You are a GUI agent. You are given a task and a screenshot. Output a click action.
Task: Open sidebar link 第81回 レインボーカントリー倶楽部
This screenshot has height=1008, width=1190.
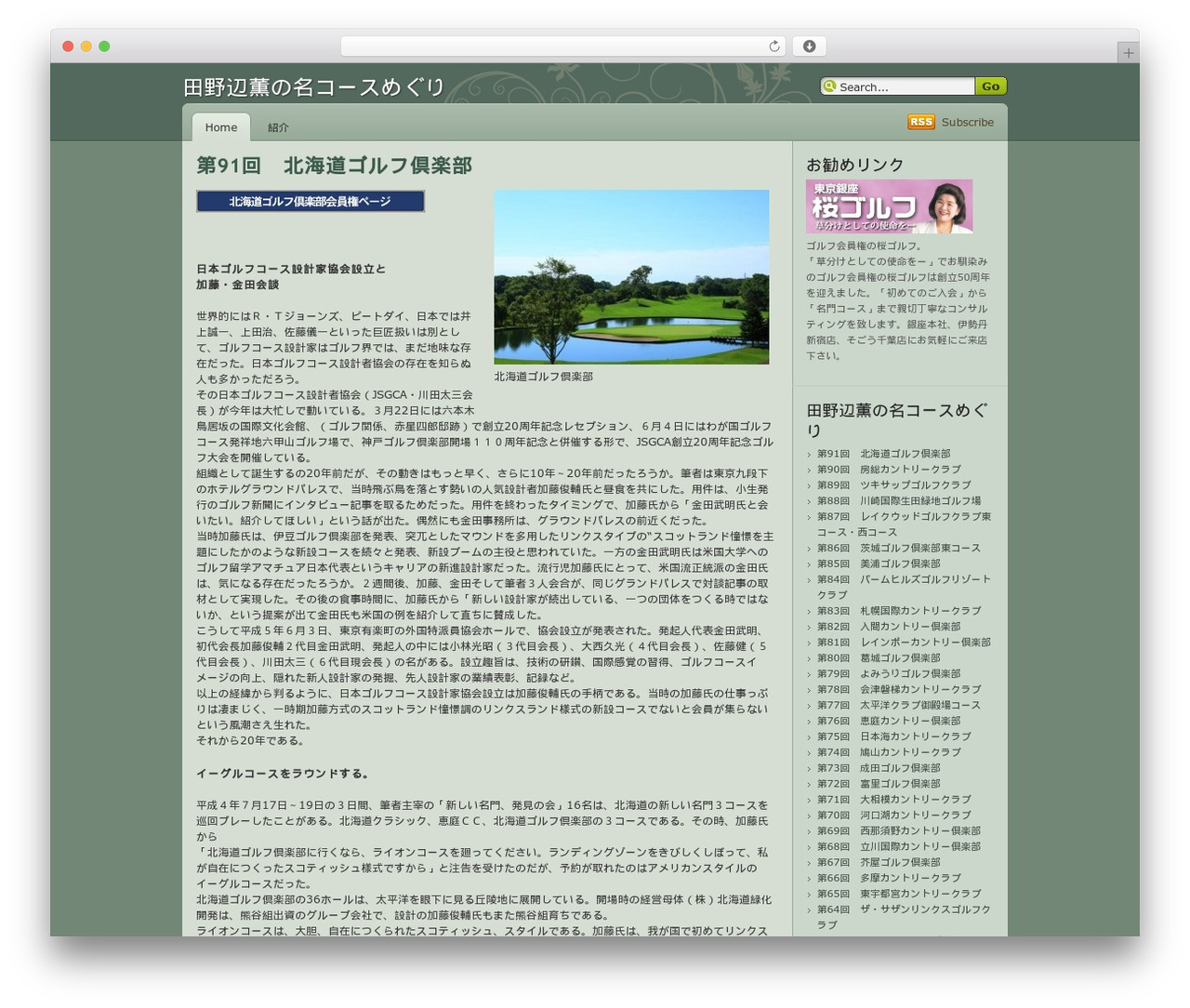[x=904, y=643]
